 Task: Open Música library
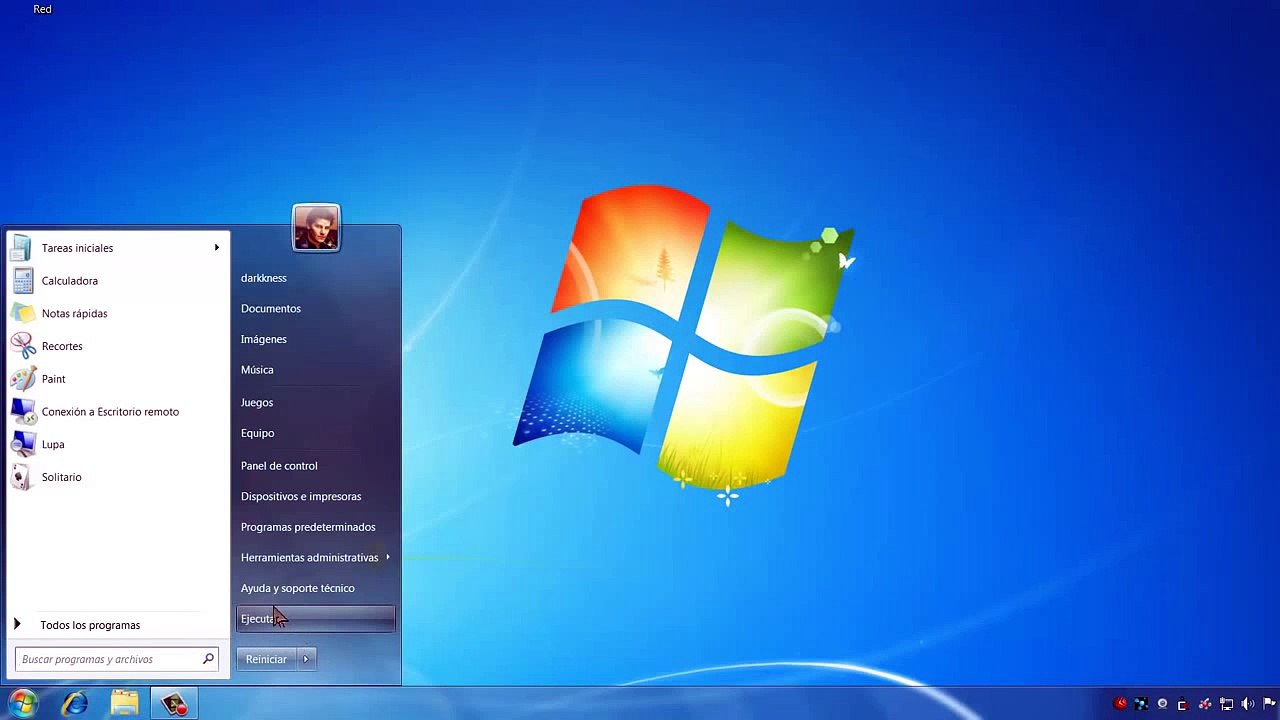pos(257,370)
